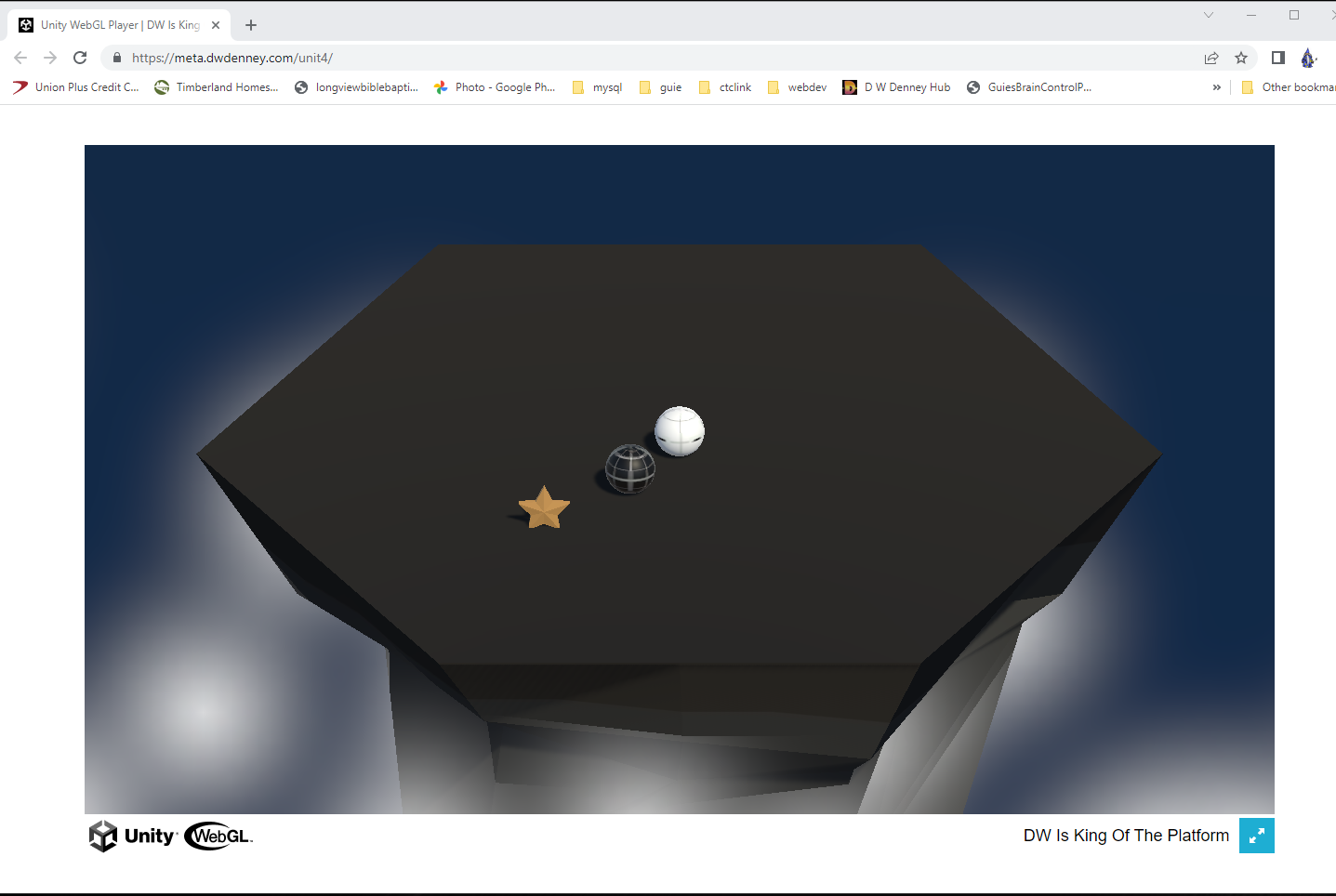This screenshot has height=896, width=1336.
Task: Click the address bar URL
Action: [x=232, y=58]
